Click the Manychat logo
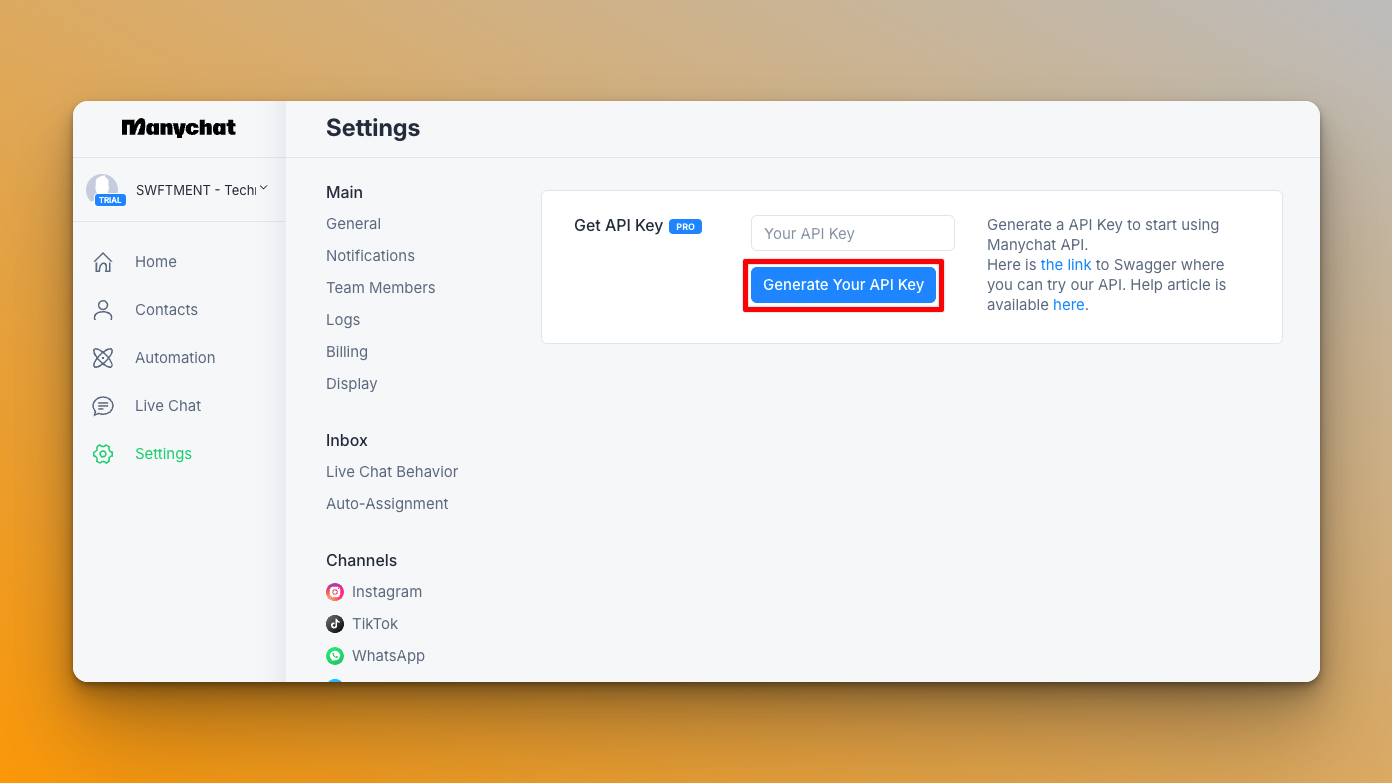Screen dimensions: 1392x783 coord(179,128)
